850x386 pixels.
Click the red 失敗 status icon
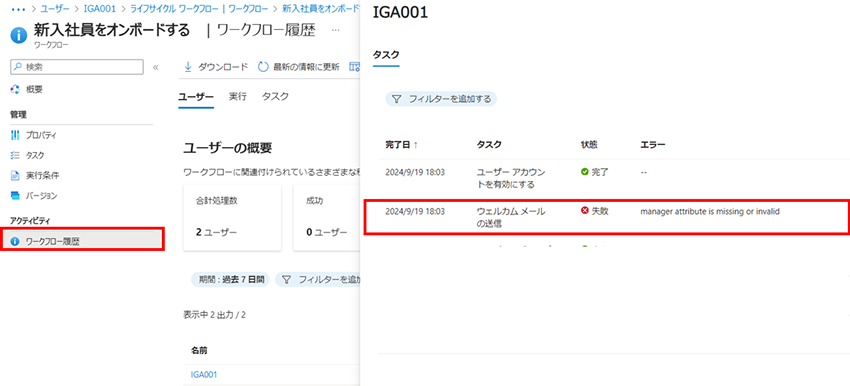pyautogui.click(x=584, y=211)
